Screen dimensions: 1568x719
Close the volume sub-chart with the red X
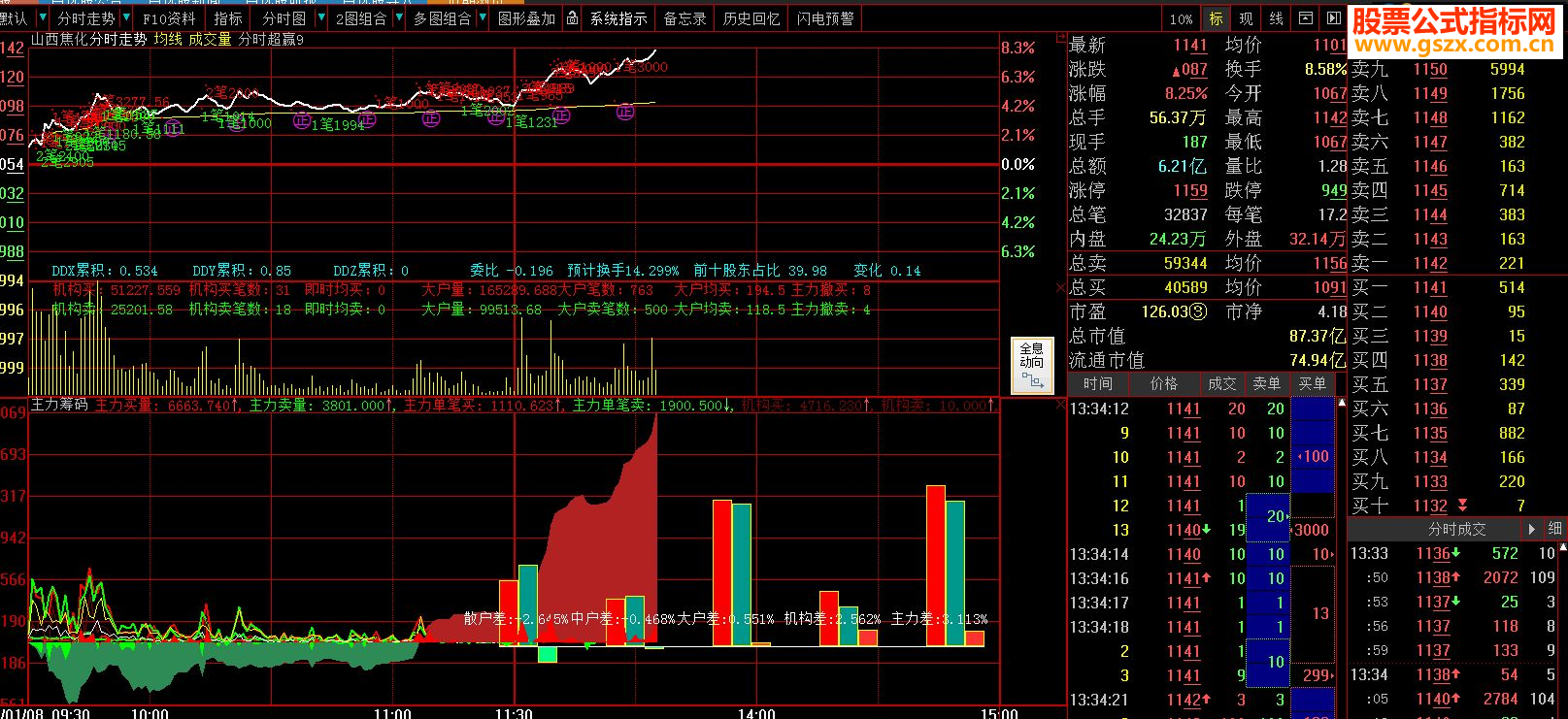point(1060,288)
